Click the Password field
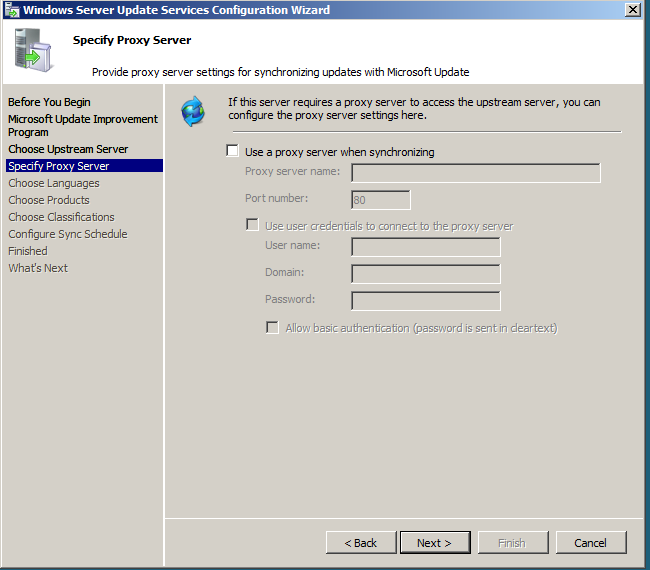 pos(426,301)
